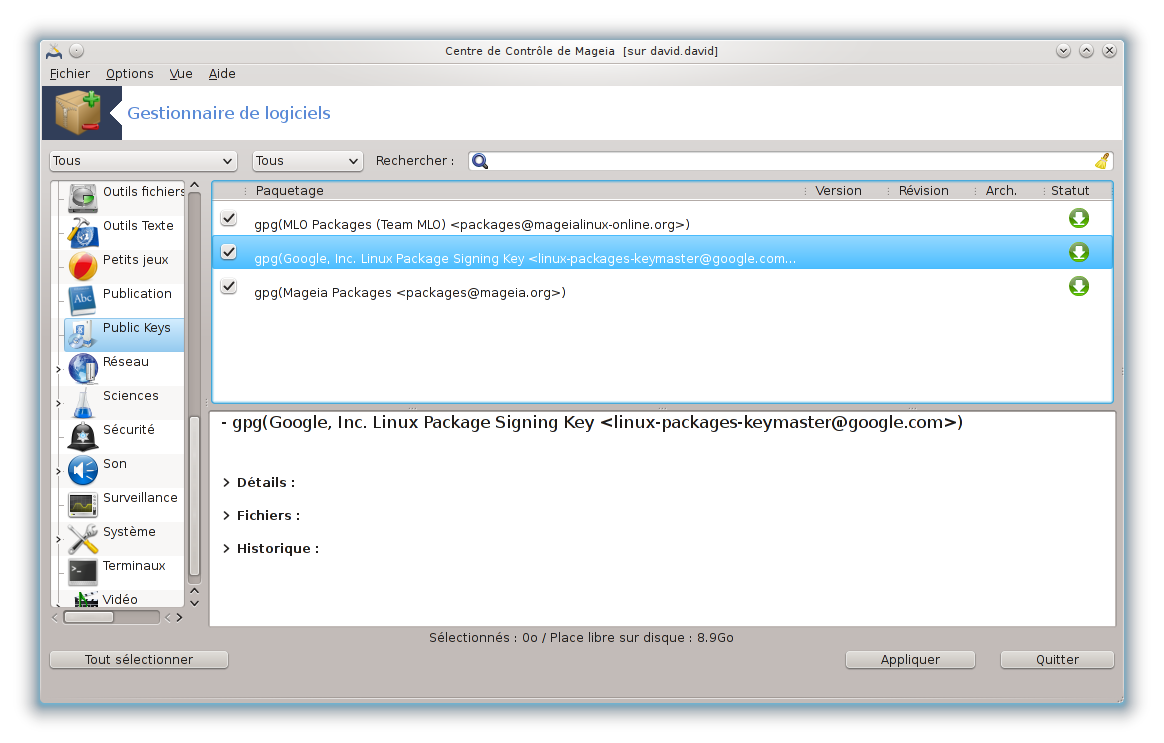Expand the Système tree node
The height and width of the screenshot is (743, 1164).
point(59,539)
